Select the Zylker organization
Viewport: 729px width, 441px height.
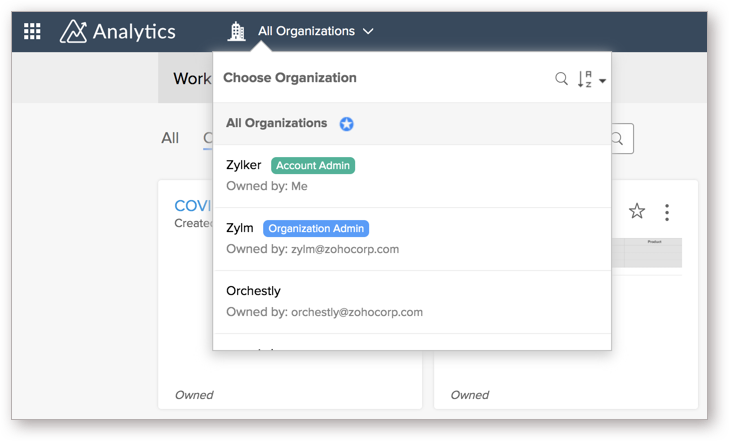click(x=412, y=176)
